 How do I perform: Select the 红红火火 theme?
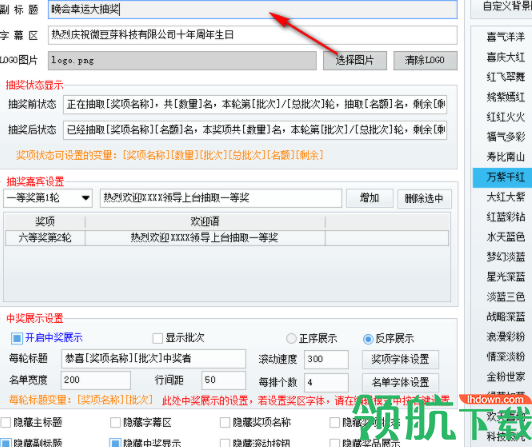pos(506,117)
